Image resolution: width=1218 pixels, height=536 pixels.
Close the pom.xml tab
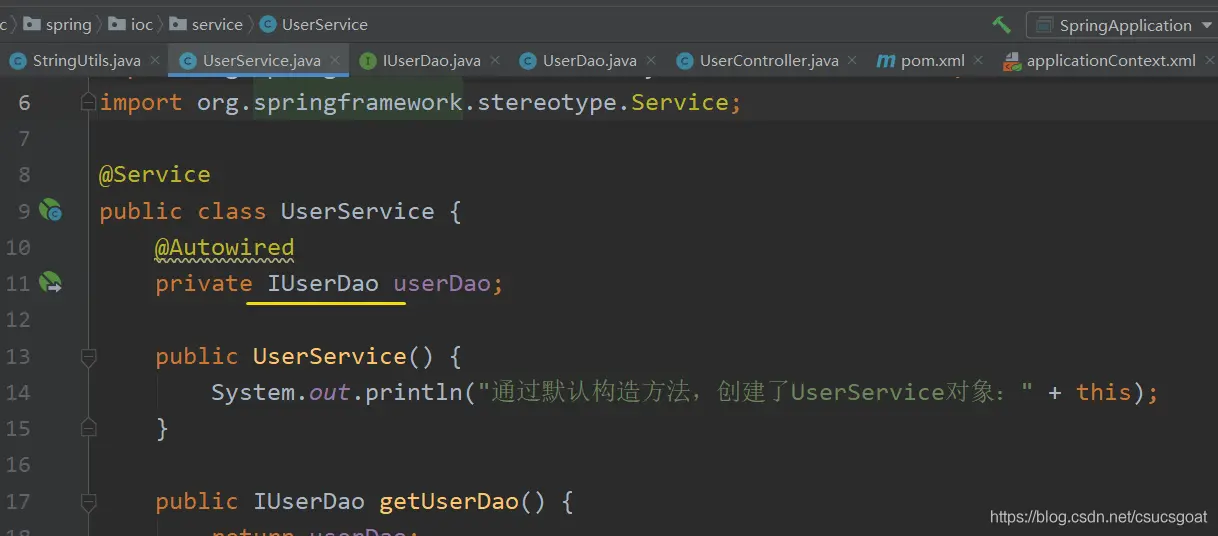point(978,61)
